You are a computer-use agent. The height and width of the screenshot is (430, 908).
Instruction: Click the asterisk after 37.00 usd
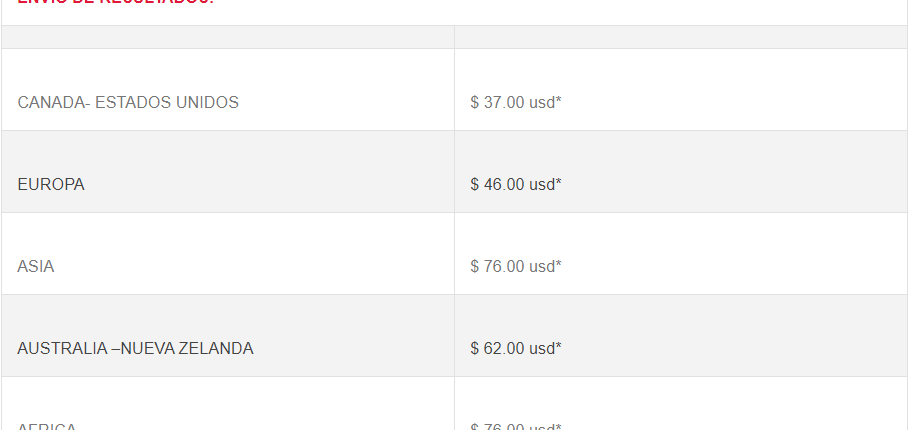click(x=559, y=100)
